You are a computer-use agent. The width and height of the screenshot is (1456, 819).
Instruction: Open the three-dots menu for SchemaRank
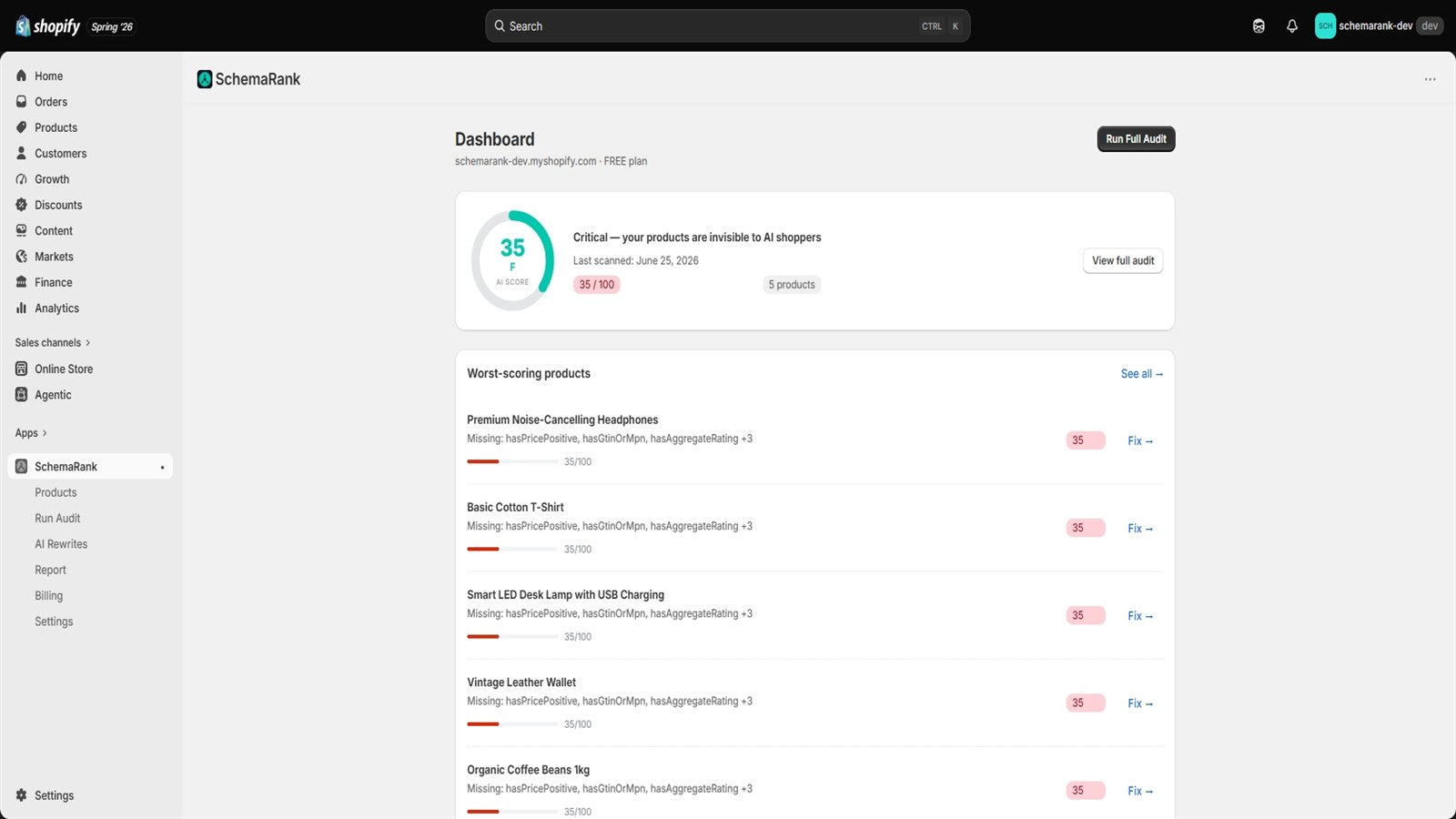[1430, 79]
